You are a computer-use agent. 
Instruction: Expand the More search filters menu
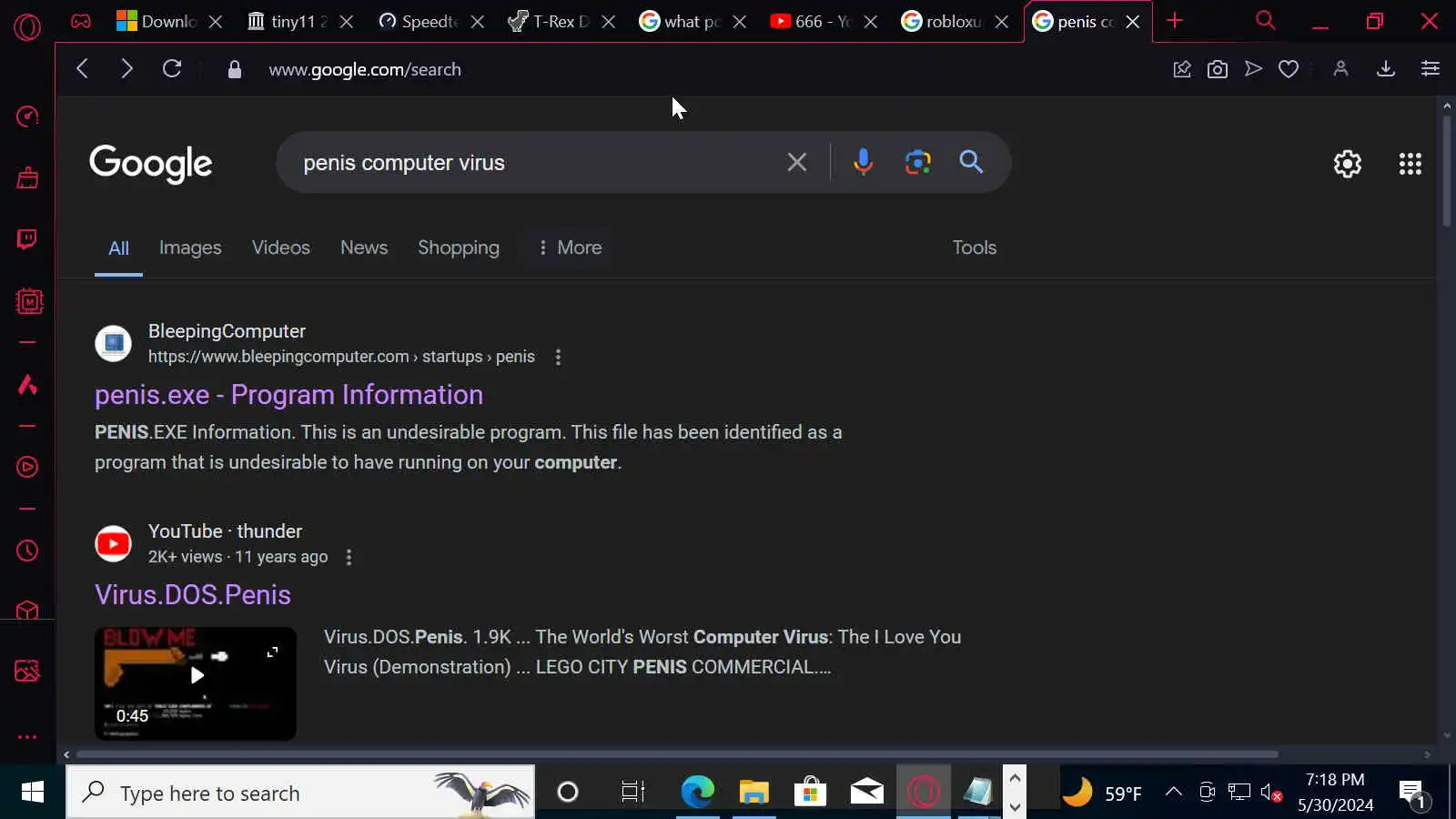570,248
